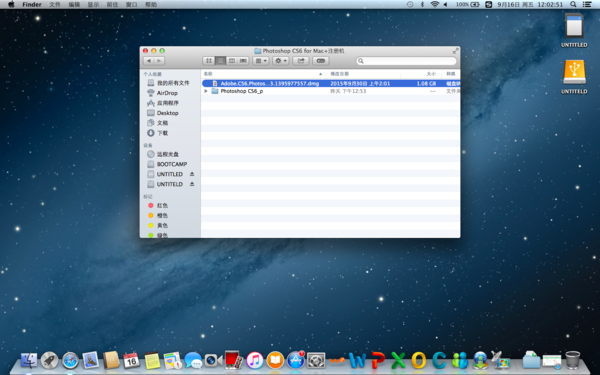This screenshot has height=375, width=600.
Task: Click the battery status indicator
Action: tap(468, 4)
